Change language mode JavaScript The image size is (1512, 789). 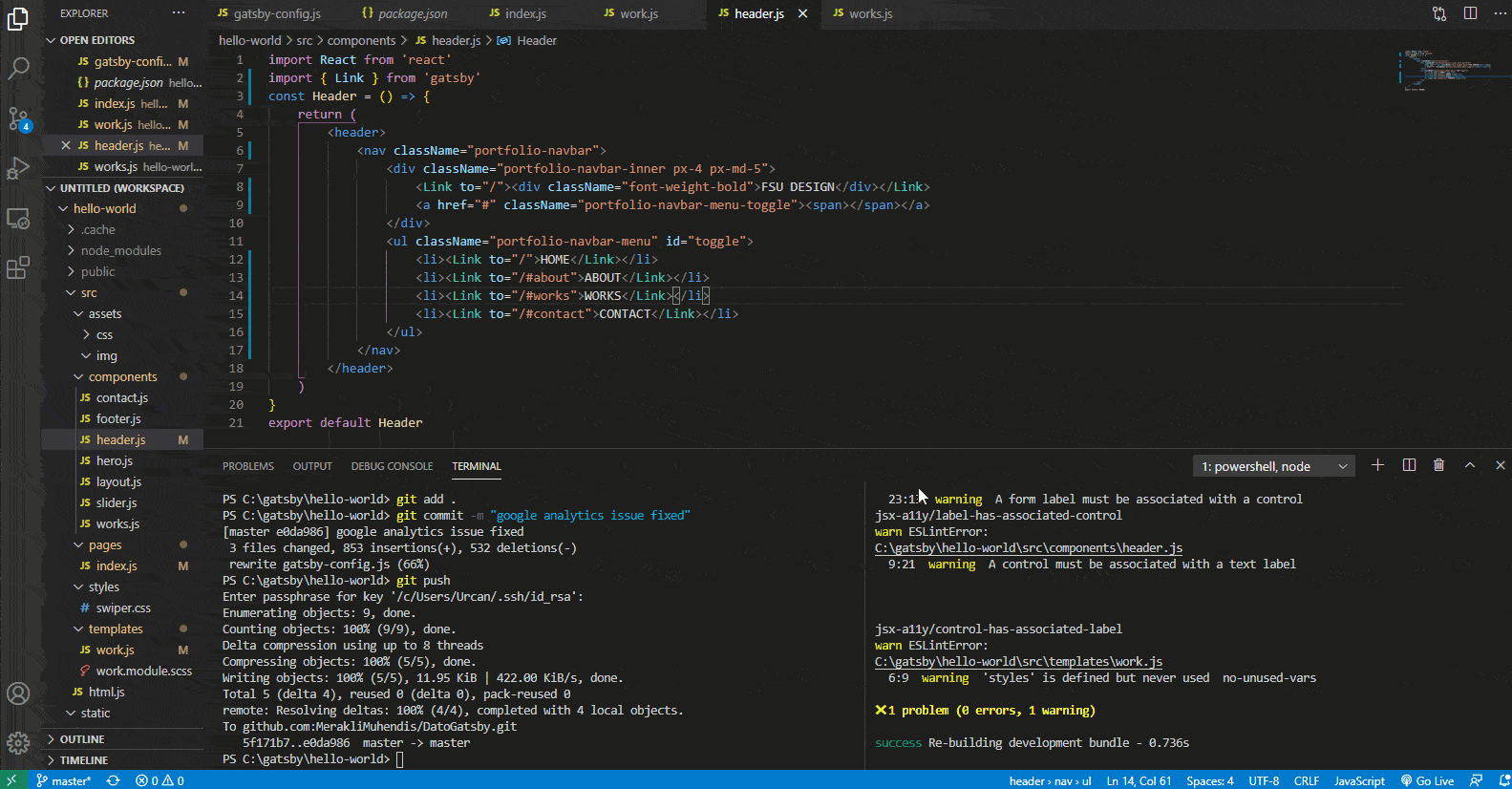[x=1359, y=780]
